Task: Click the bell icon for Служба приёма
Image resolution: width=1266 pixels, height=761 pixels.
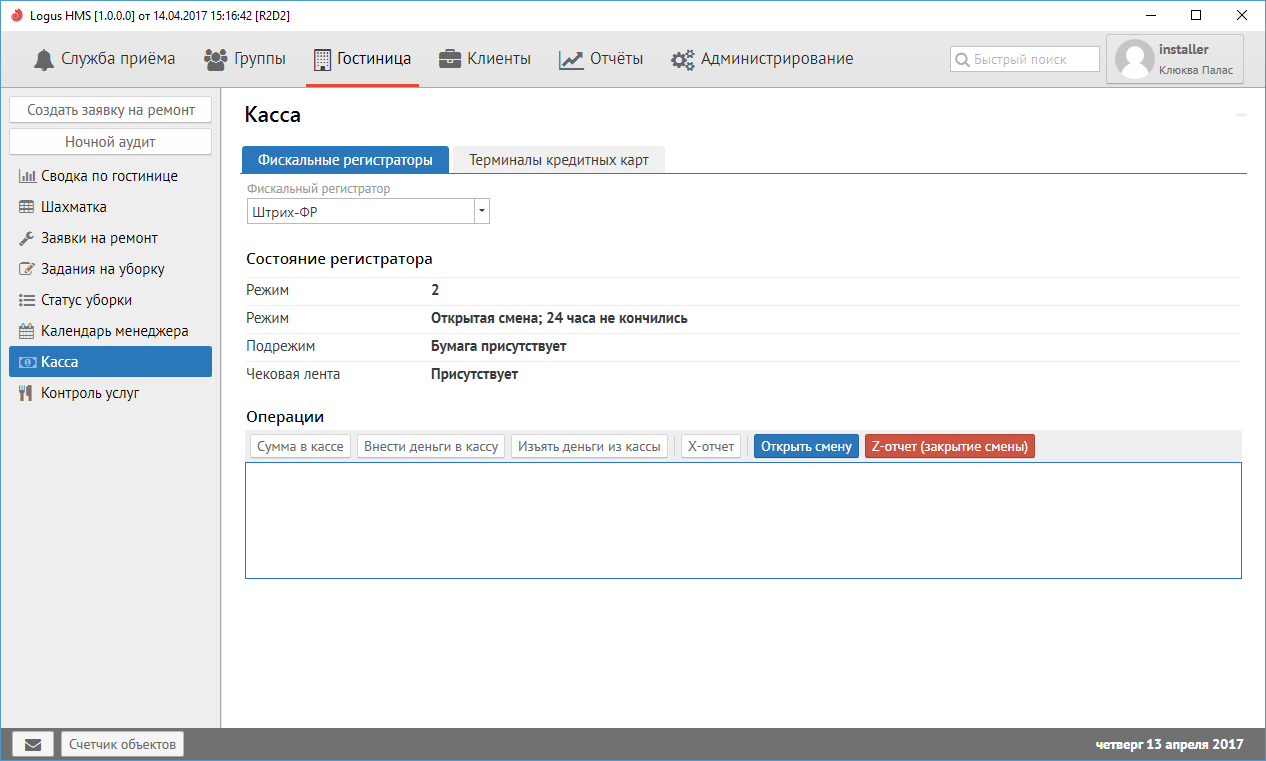Action: tap(44, 59)
